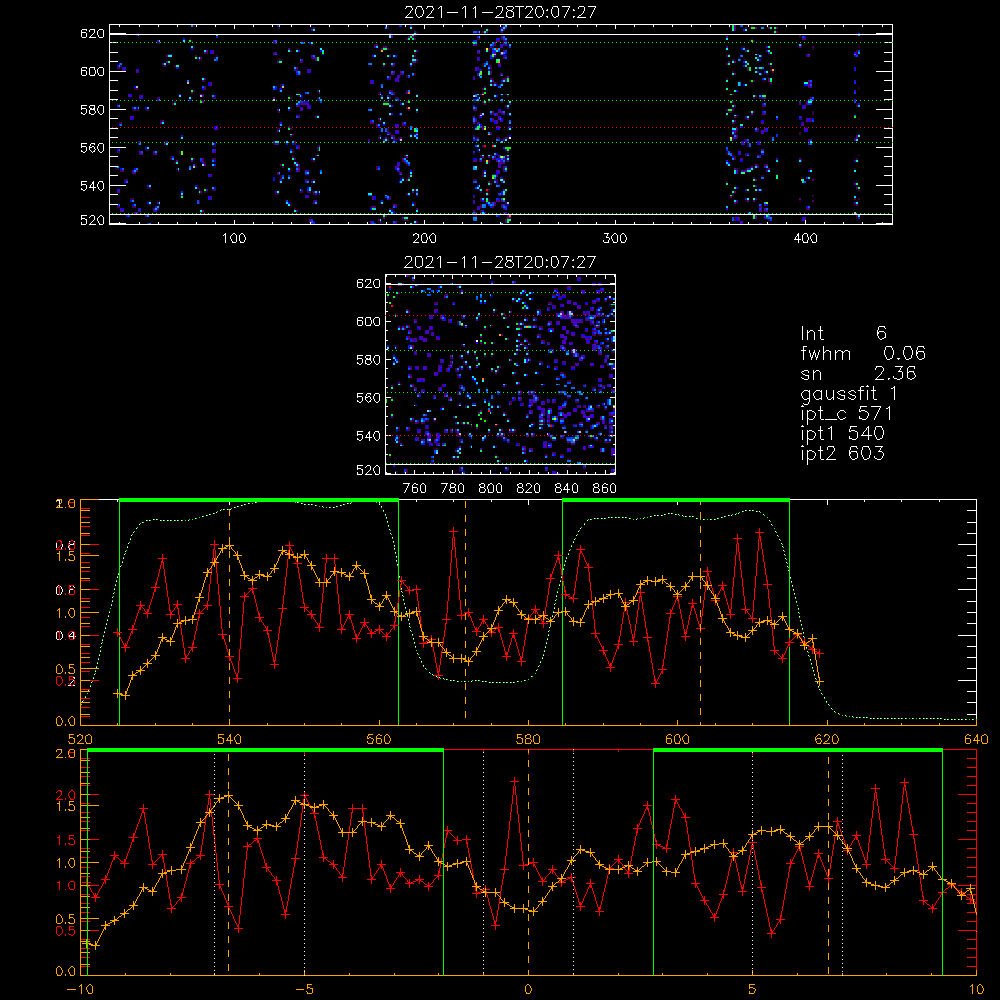
Task: Click y-axis label 560 of top spectrogram
Action: 92,147
